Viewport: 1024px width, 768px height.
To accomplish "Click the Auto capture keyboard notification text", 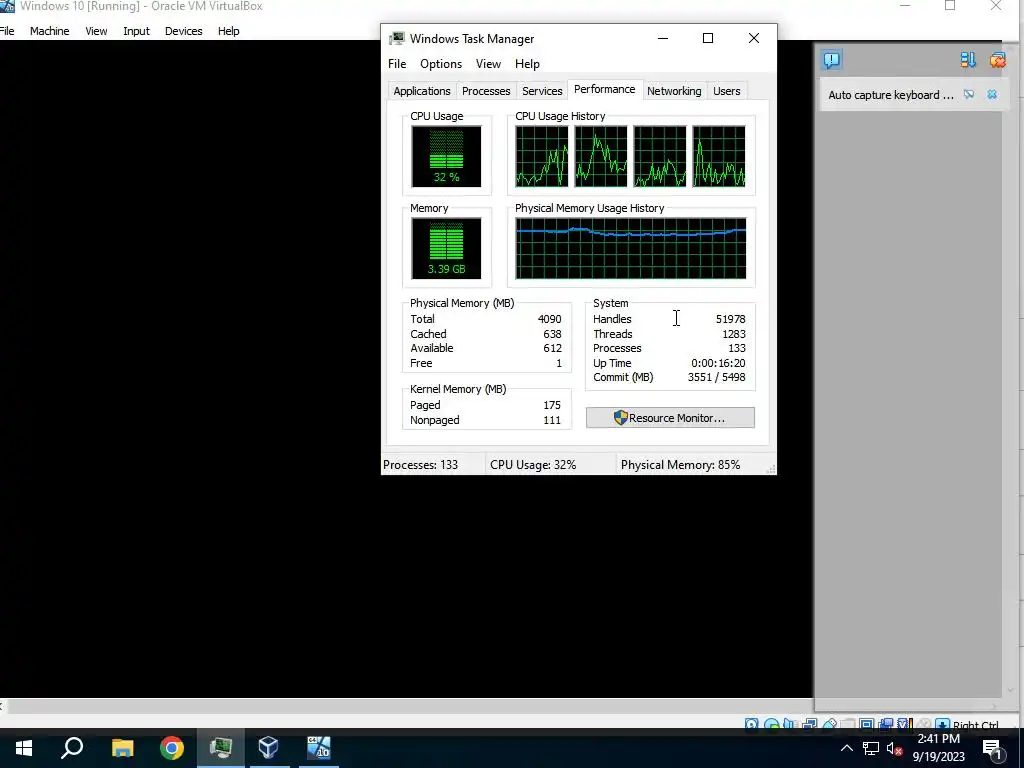I will 891,95.
